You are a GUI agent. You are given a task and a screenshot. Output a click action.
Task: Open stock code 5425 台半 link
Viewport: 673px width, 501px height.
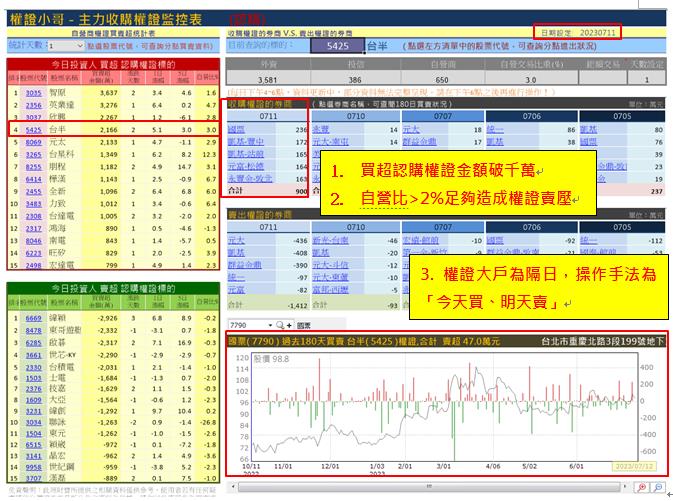tap(33, 130)
